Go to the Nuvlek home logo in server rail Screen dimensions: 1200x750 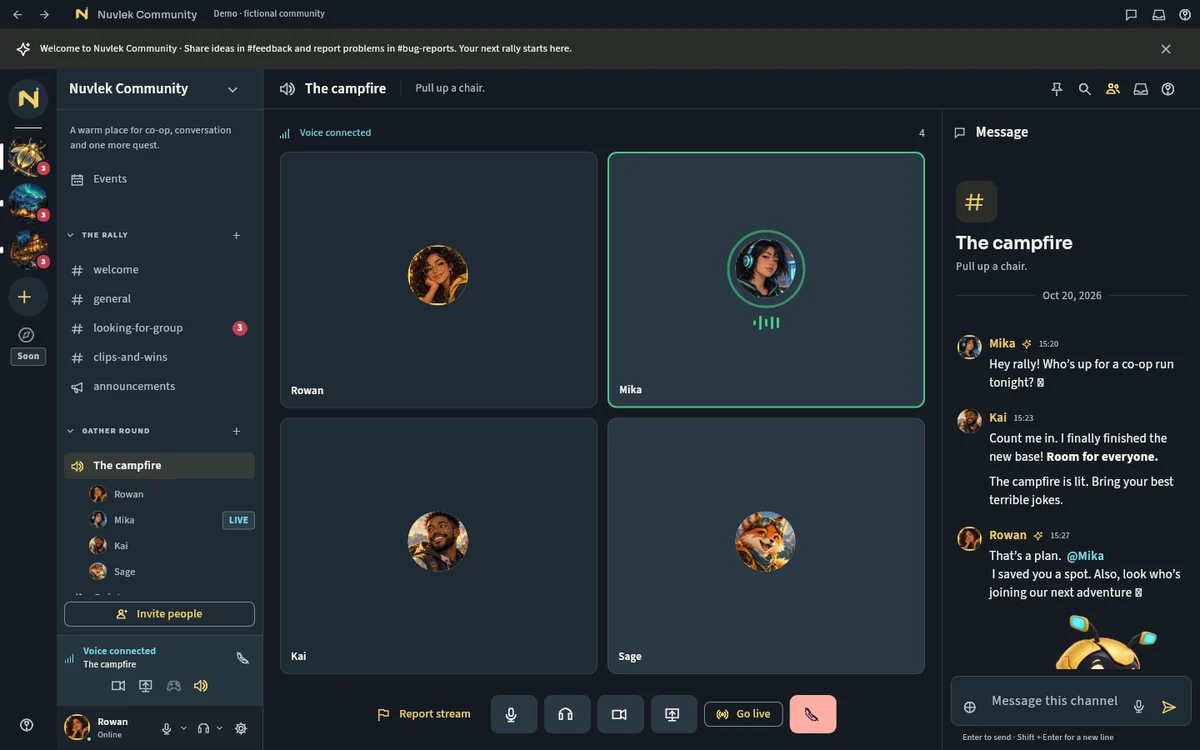click(x=28, y=98)
